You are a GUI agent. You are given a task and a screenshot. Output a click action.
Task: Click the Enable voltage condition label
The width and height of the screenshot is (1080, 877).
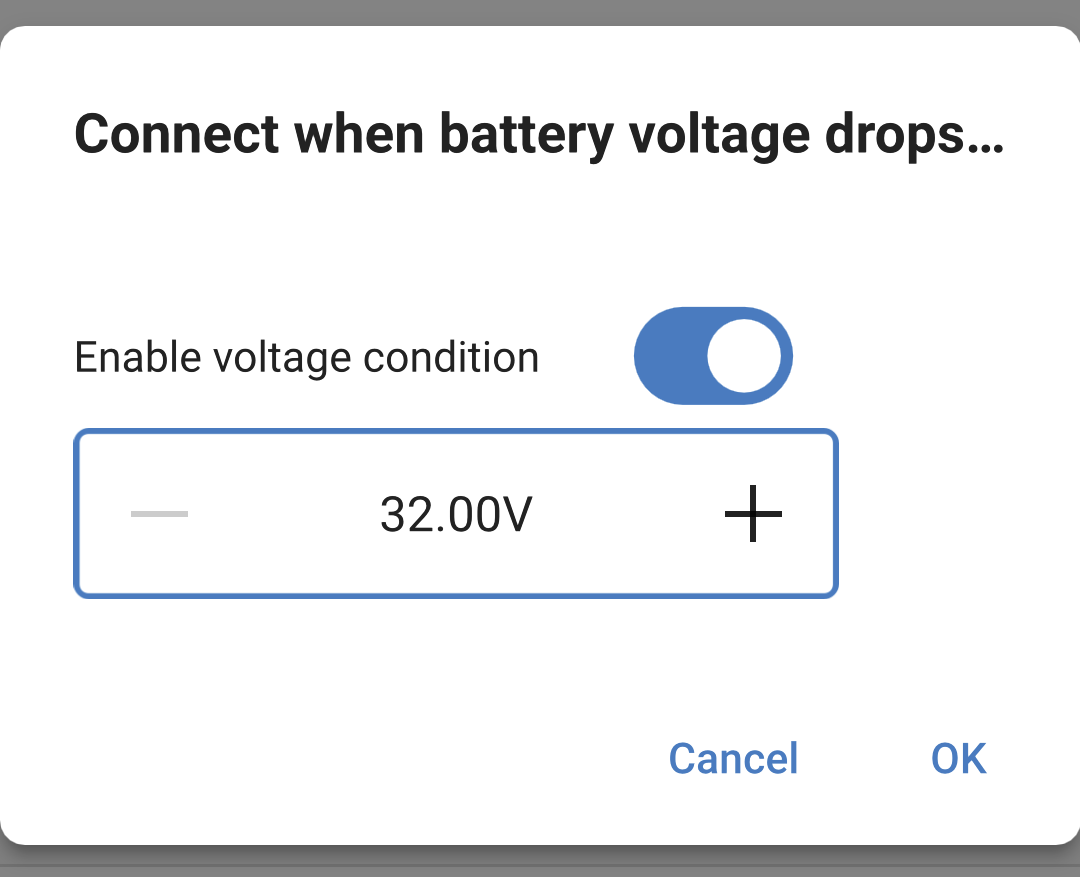(307, 356)
